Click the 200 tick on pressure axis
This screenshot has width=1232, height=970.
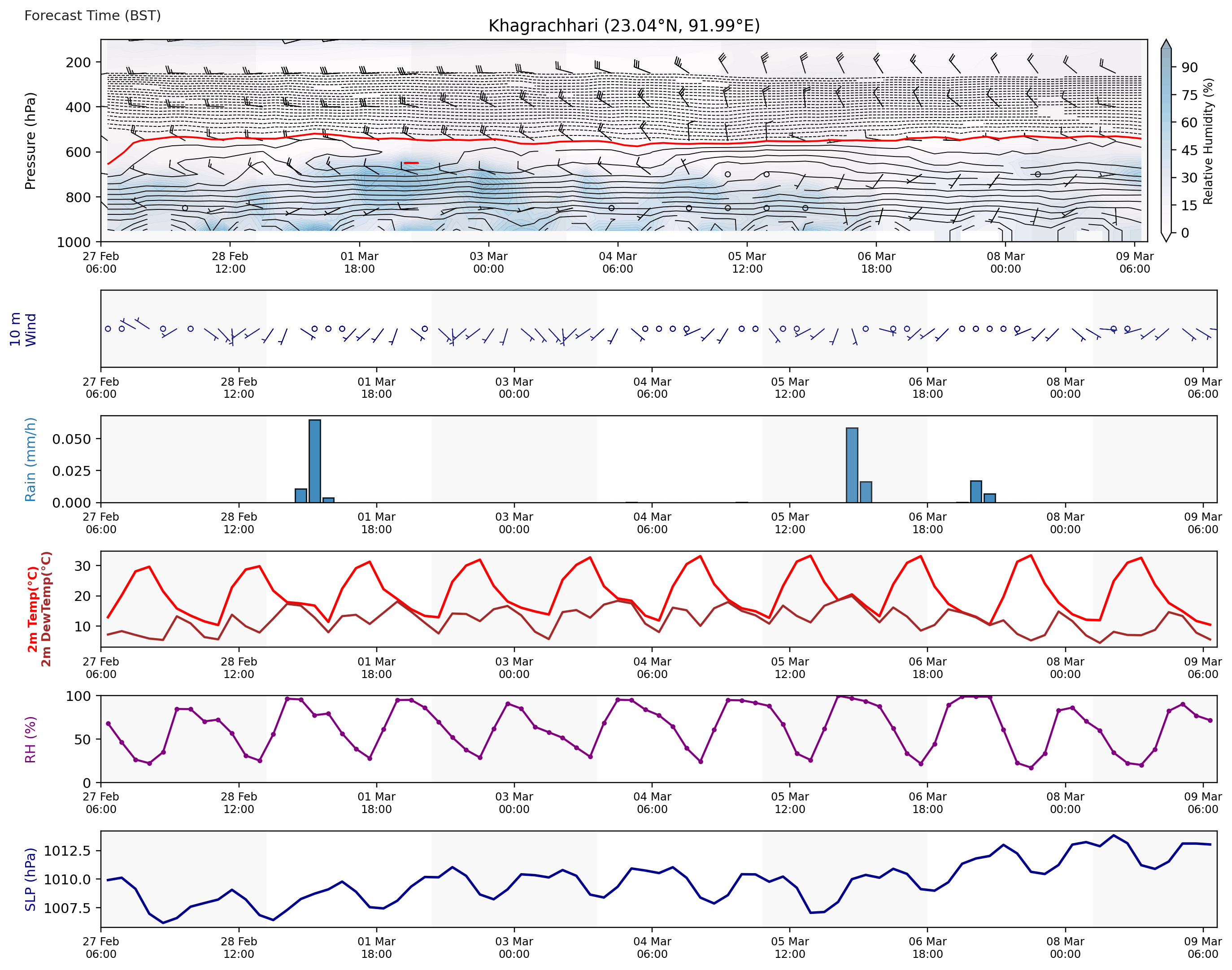click(x=78, y=62)
